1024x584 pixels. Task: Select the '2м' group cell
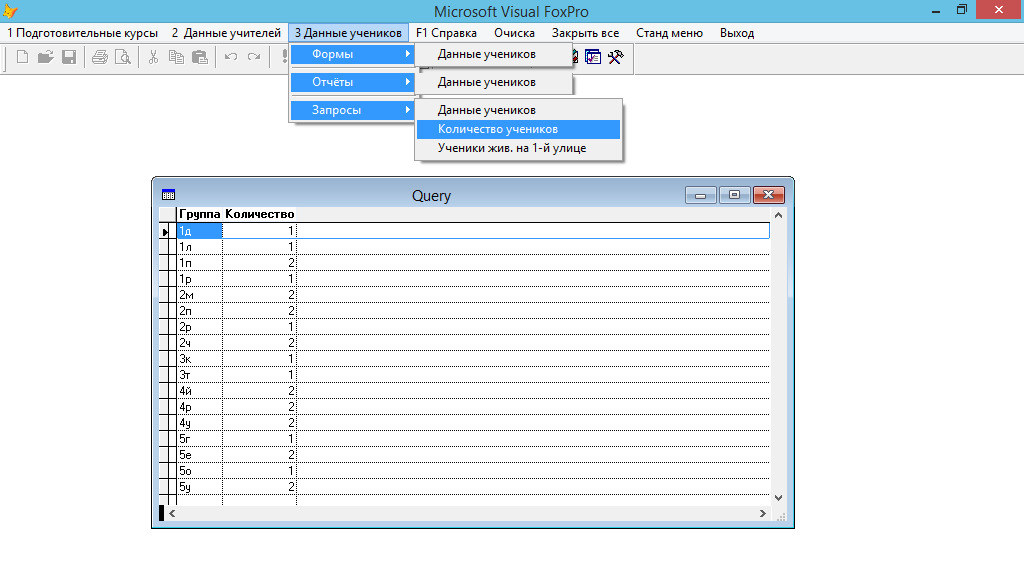[200, 295]
